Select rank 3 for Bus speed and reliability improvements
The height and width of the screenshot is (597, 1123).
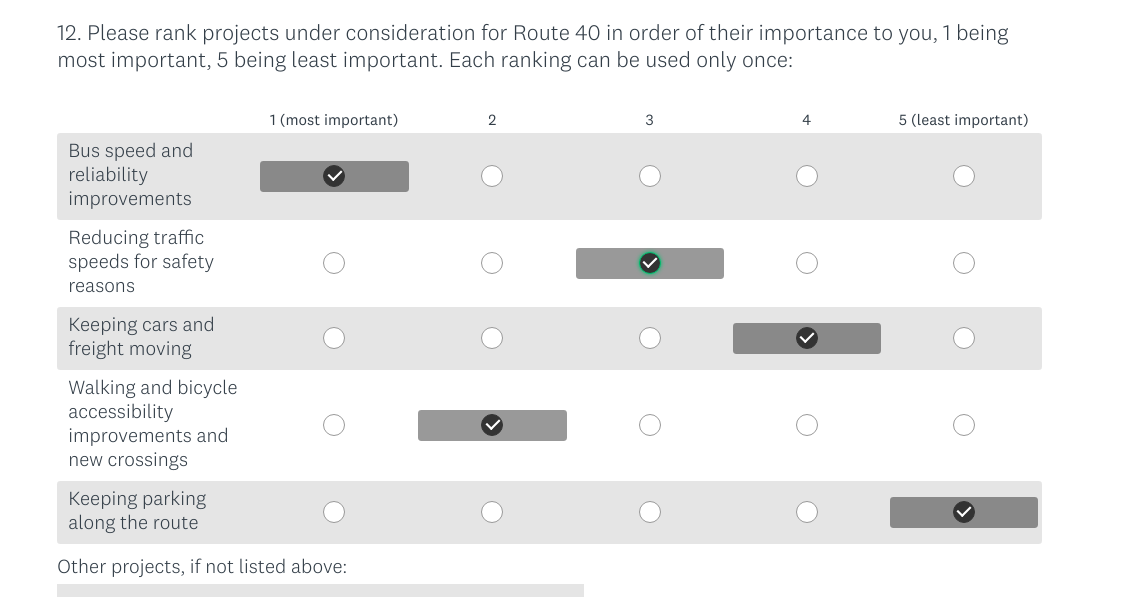pos(649,176)
